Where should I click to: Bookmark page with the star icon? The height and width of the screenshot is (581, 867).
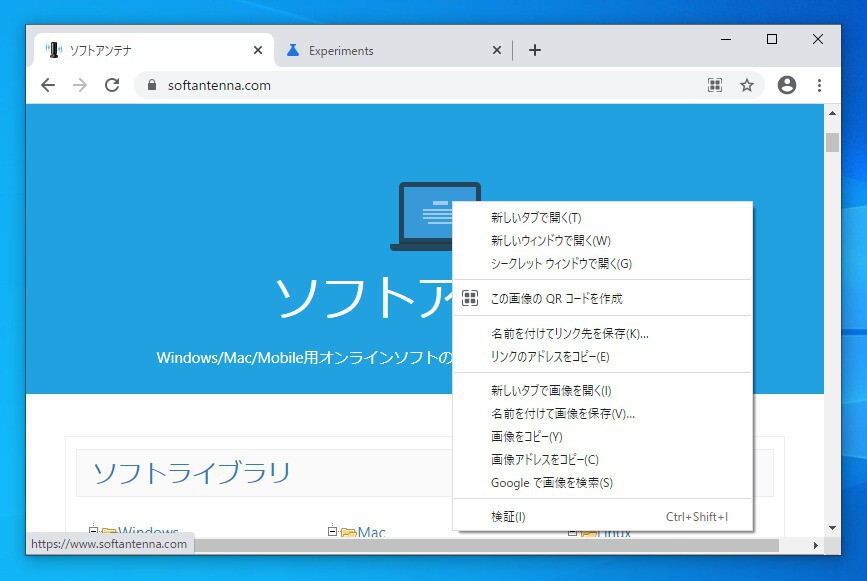click(x=747, y=86)
